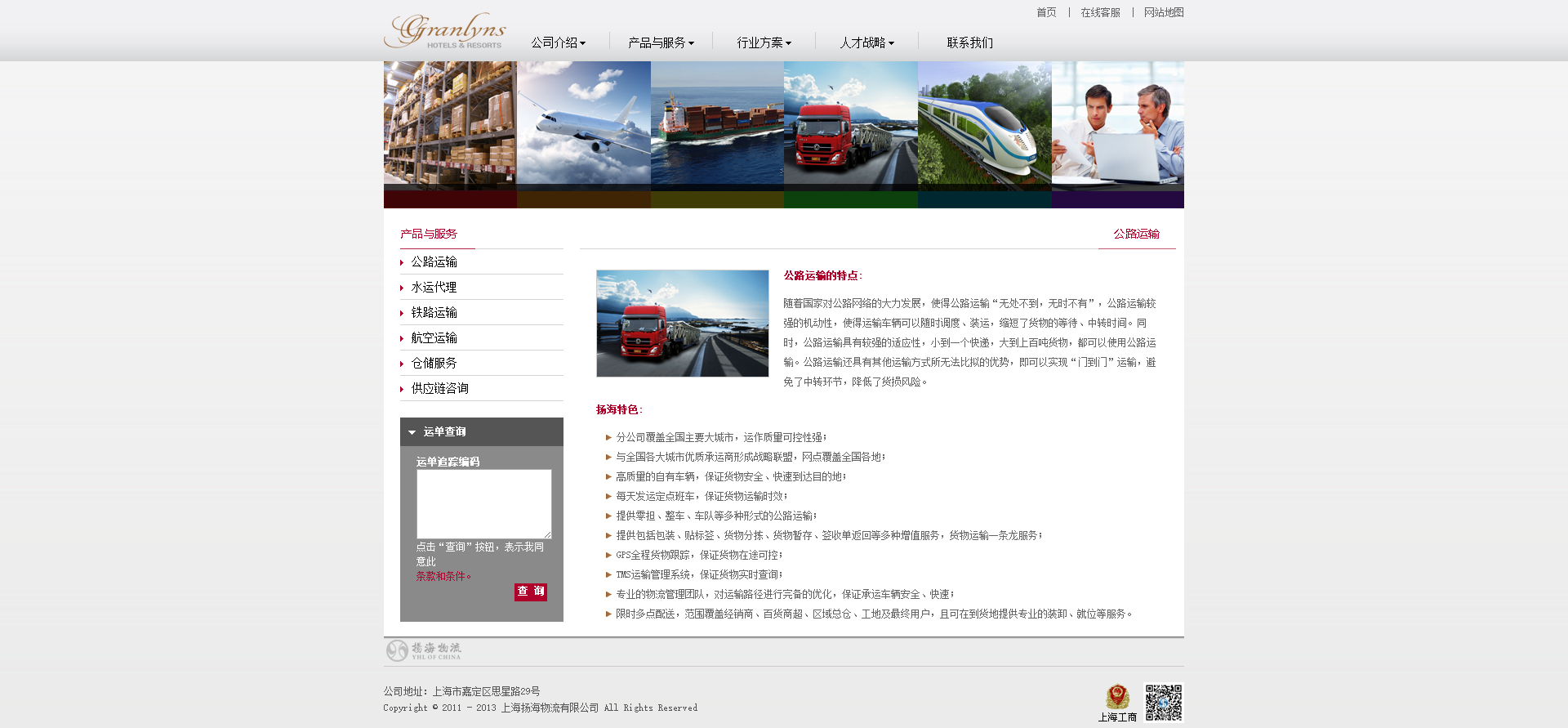Viewport: 1568px width, 728px height.
Task: Click the 扬海物流 footer logo
Action: (x=424, y=650)
